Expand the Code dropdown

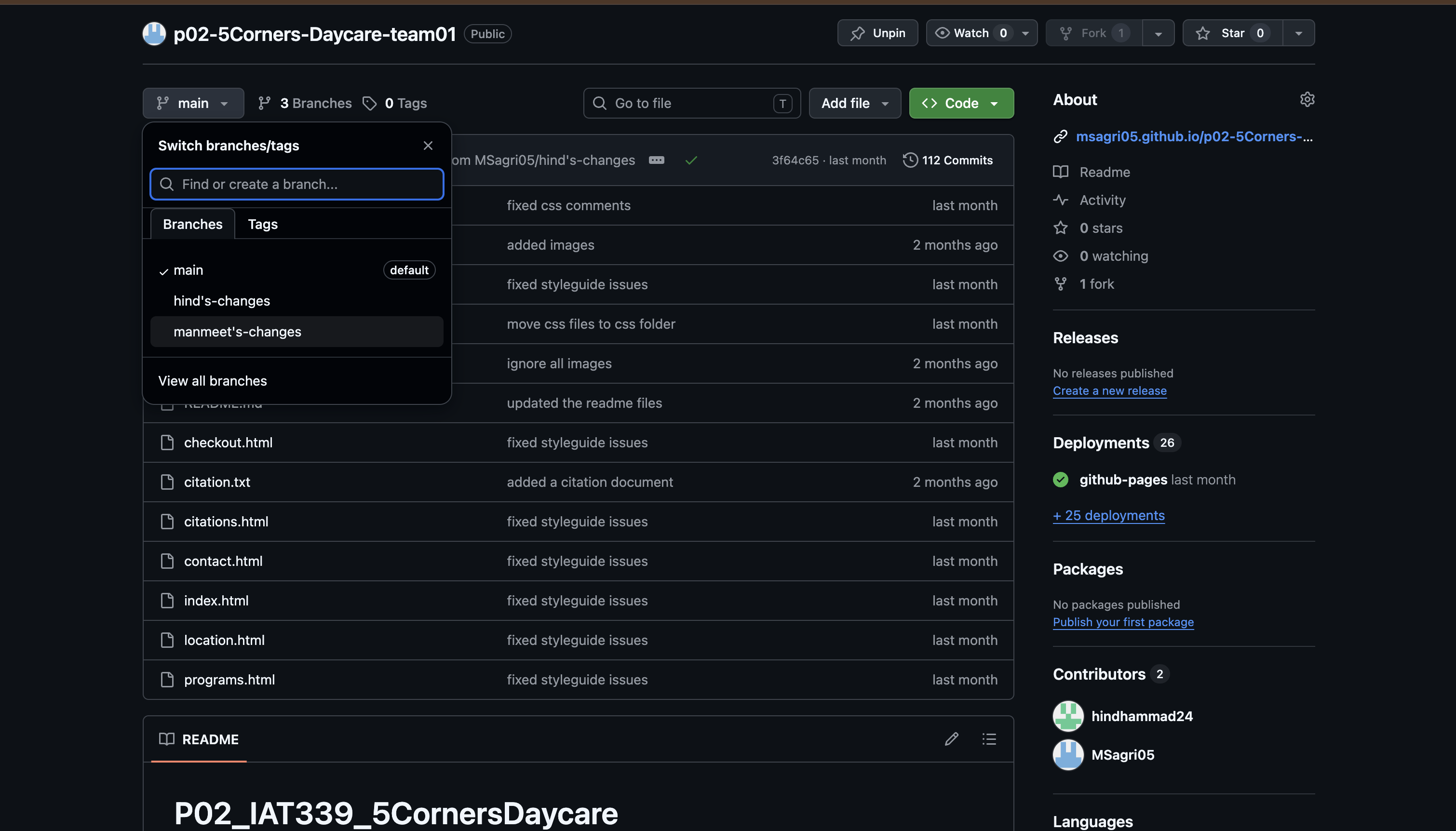coord(995,103)
